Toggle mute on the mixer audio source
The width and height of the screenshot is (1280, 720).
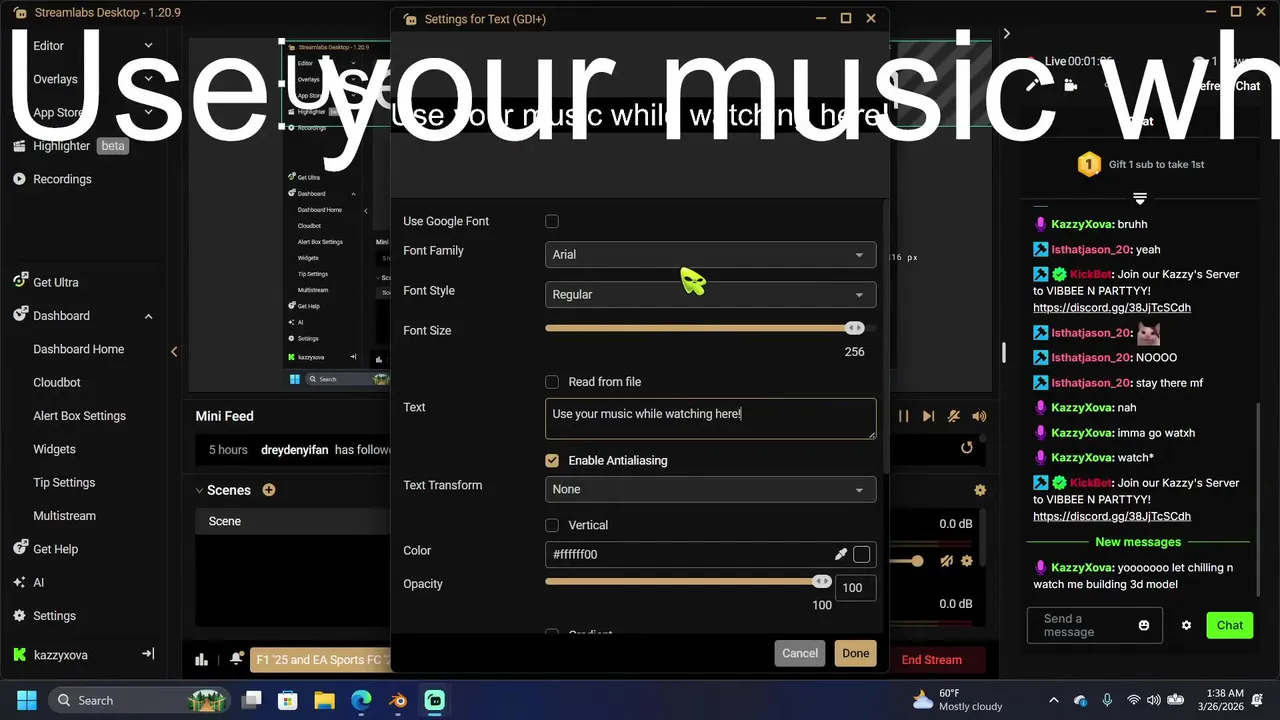(x=946, y=561)
